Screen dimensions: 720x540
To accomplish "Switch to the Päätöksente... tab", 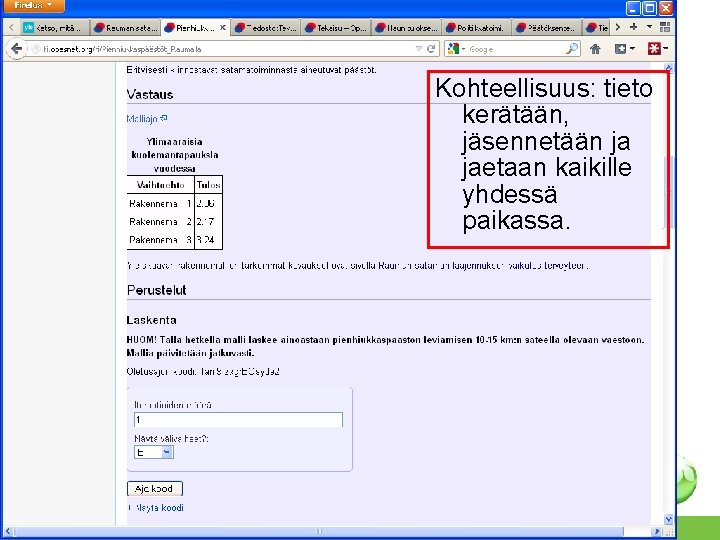I will [547, 28].
